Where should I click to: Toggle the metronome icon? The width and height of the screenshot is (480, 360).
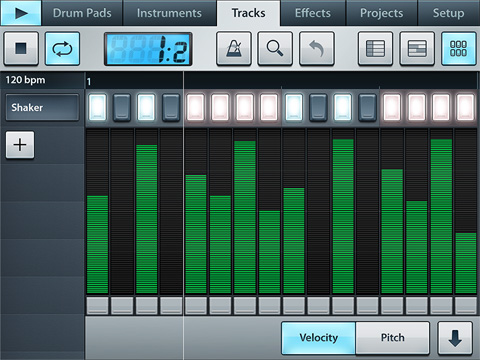point(234,49)
